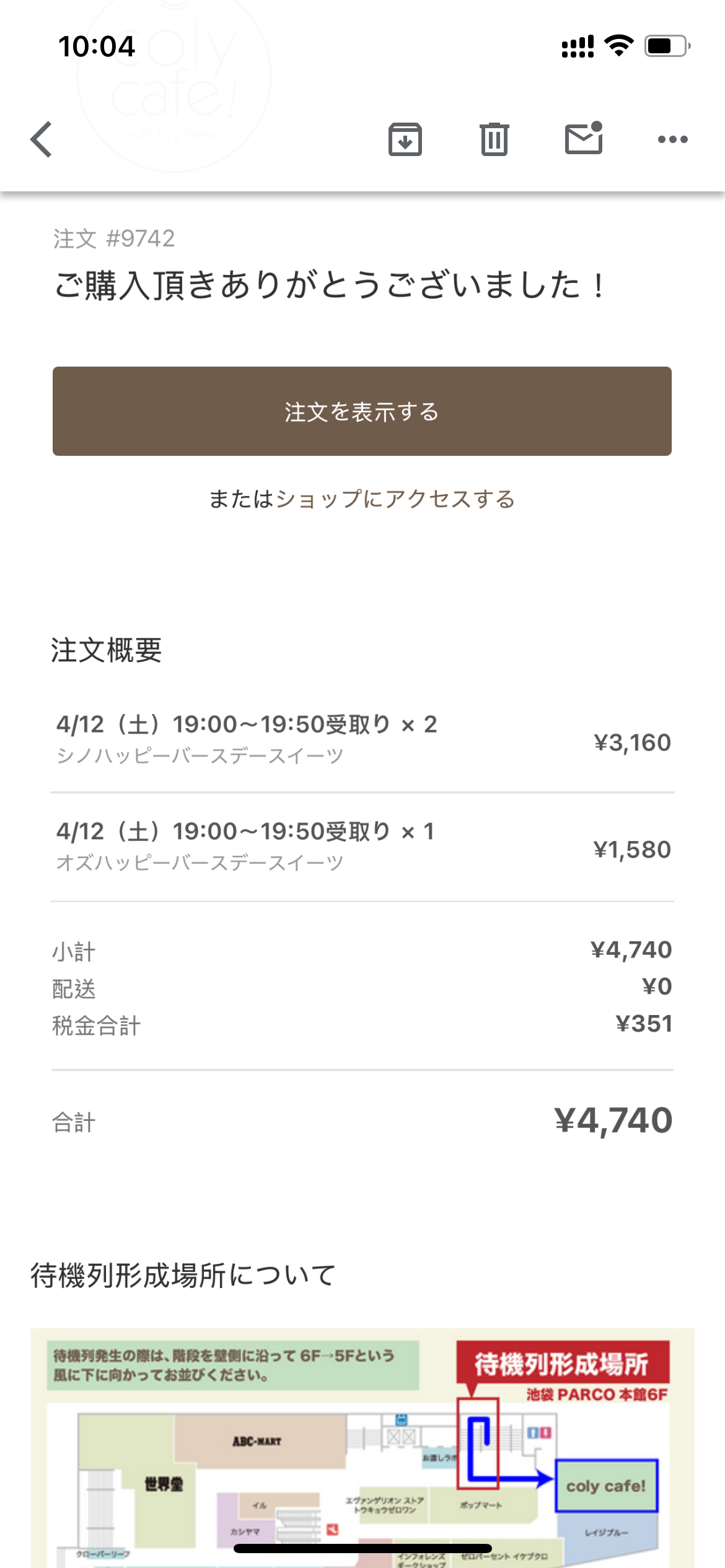Tap the battery indicator in status bar
The width and height of the screenshot is (725, 1568).
[668, 46]
